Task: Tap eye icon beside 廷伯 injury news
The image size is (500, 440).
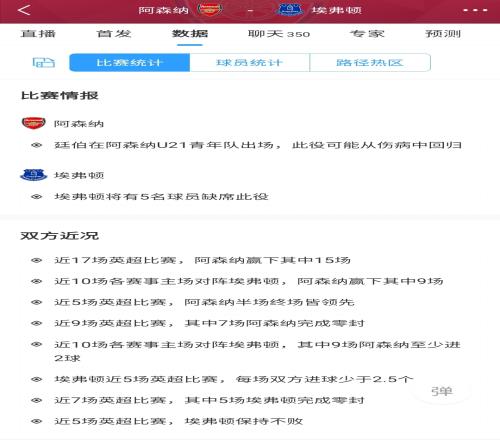Action: tap(36, 145)
